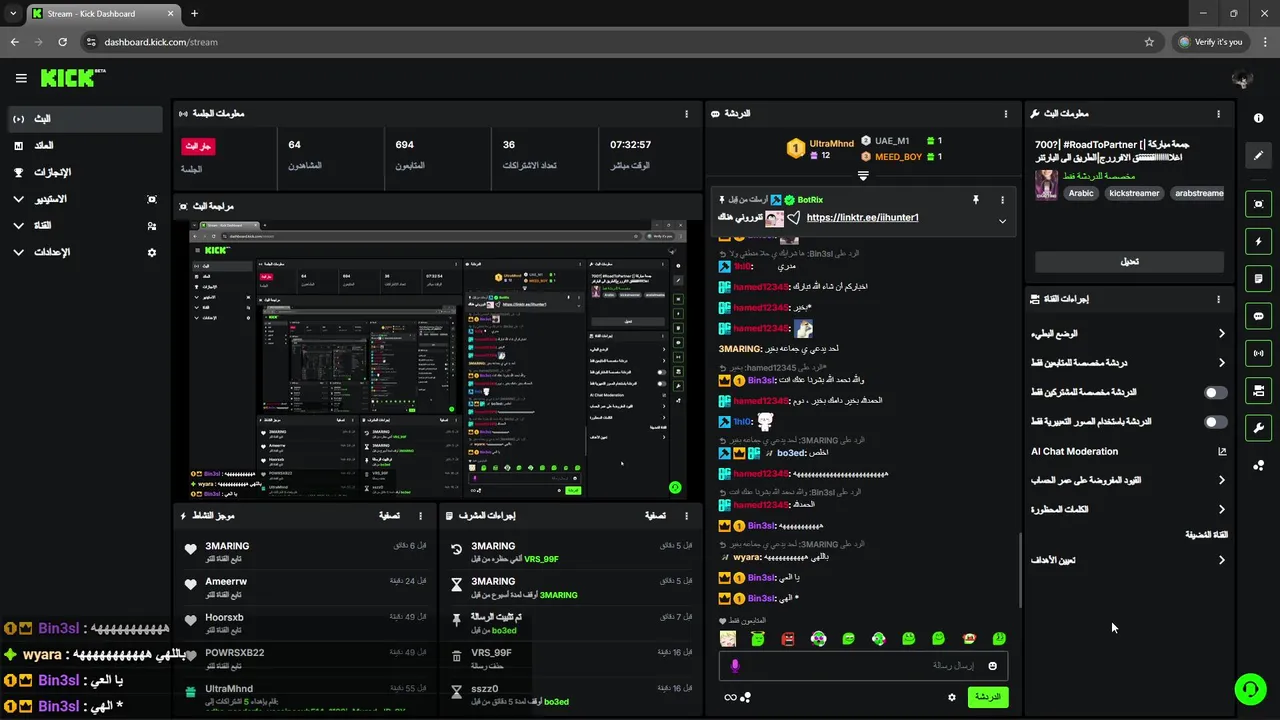Open a new browser tab

194,14
